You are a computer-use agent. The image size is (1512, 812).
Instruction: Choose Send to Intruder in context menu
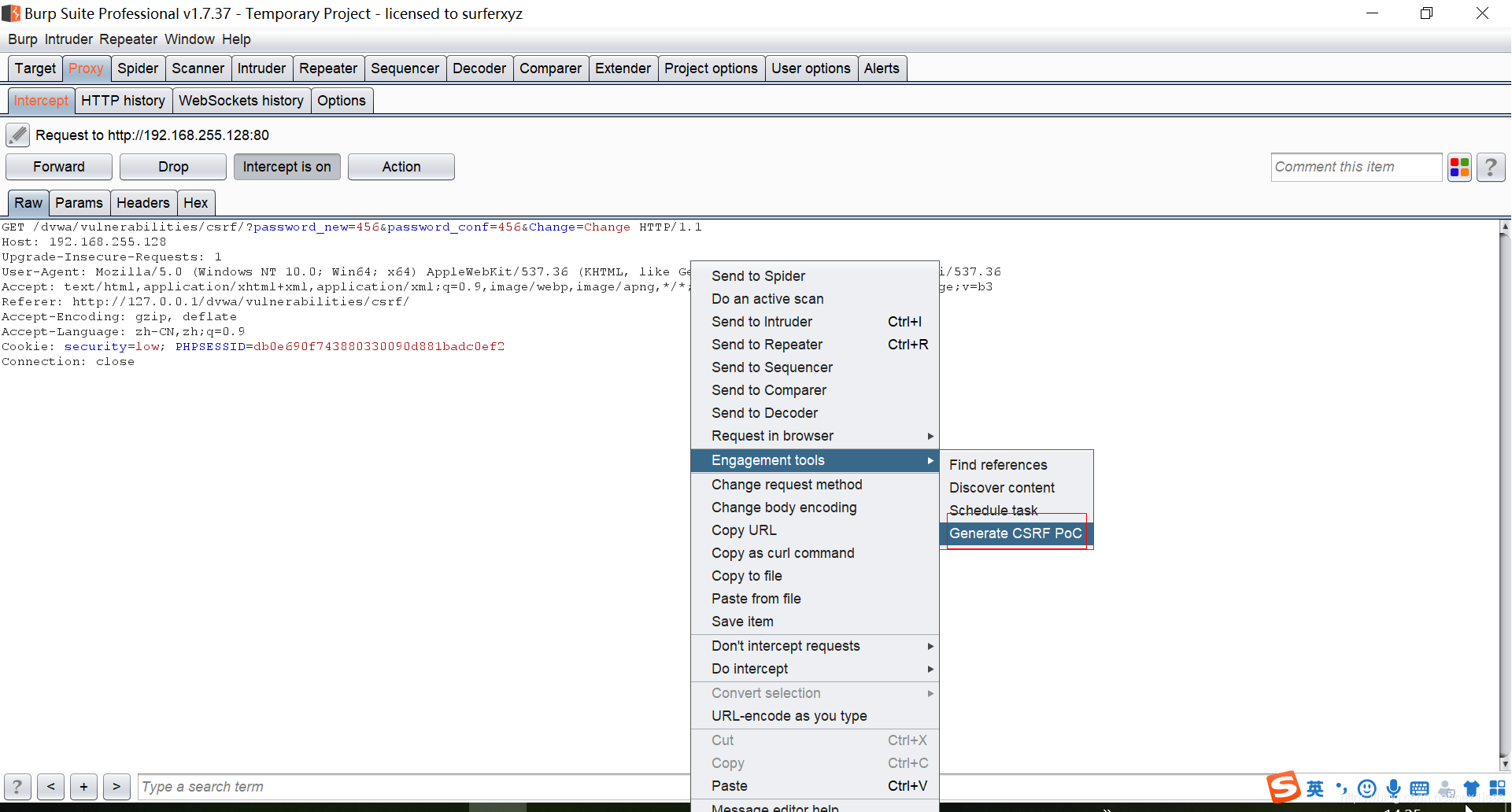[815, 322]
